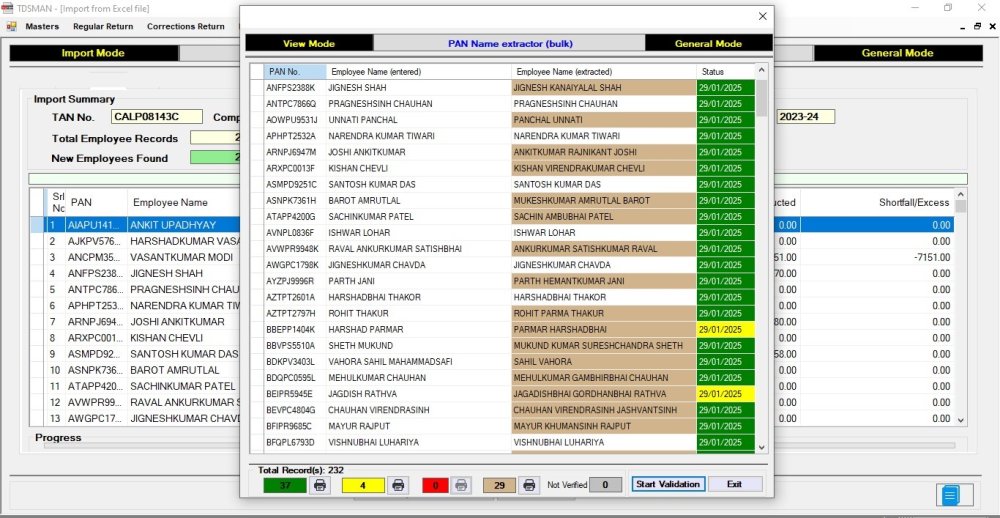Click the green status cell for JIGNESH SHAH
1000x518 pixels.
coord(725,87)
